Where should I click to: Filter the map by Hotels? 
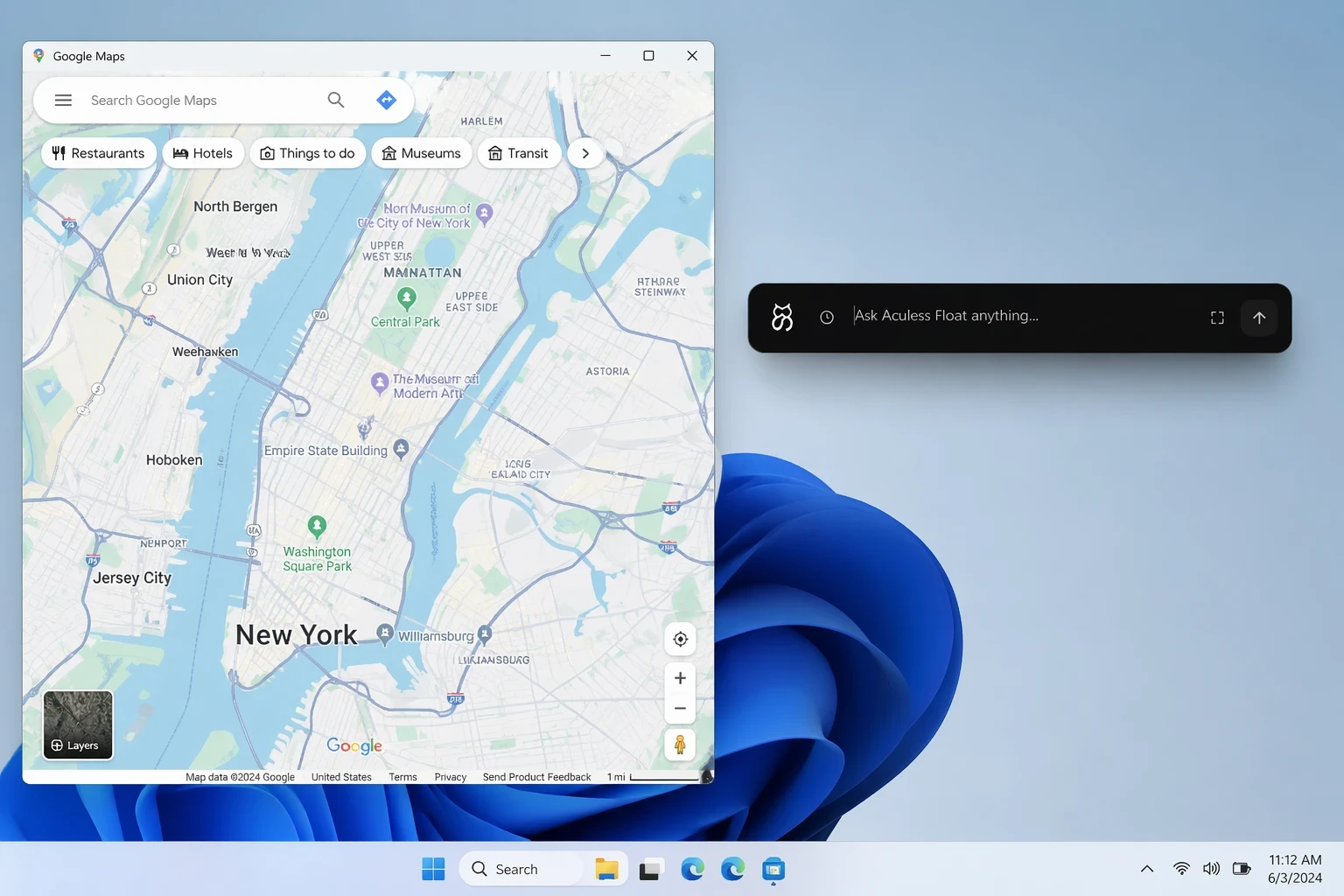click(203, 153)
